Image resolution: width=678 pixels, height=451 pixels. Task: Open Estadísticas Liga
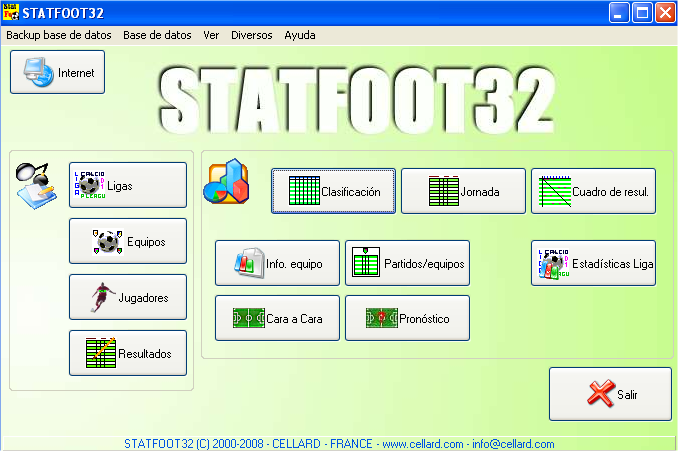pyautogui.click(x=593, y=263)
